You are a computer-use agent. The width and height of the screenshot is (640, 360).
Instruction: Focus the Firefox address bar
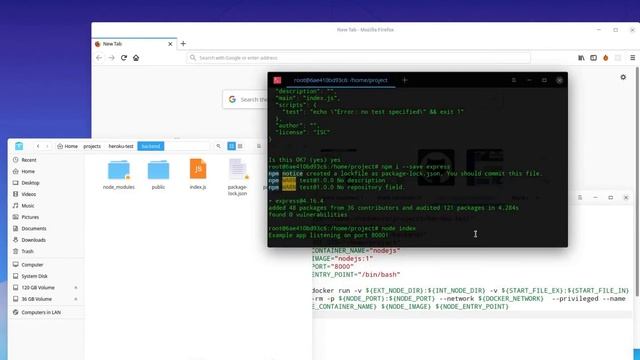click(358, 58)
